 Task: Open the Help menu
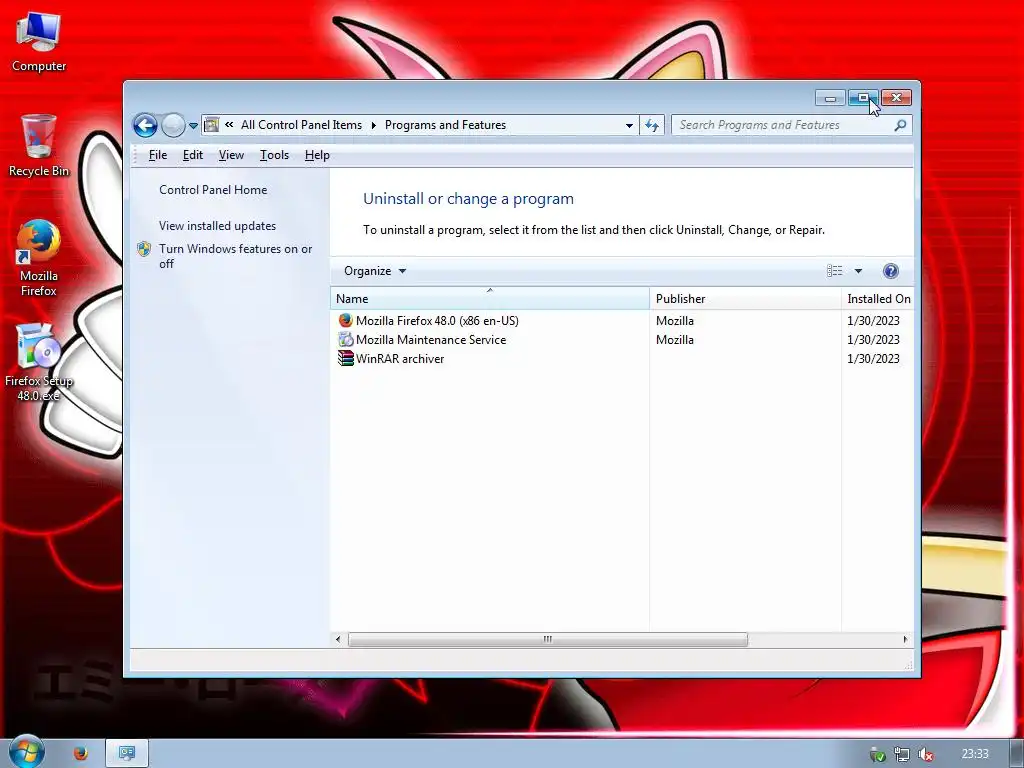[317, 155]
